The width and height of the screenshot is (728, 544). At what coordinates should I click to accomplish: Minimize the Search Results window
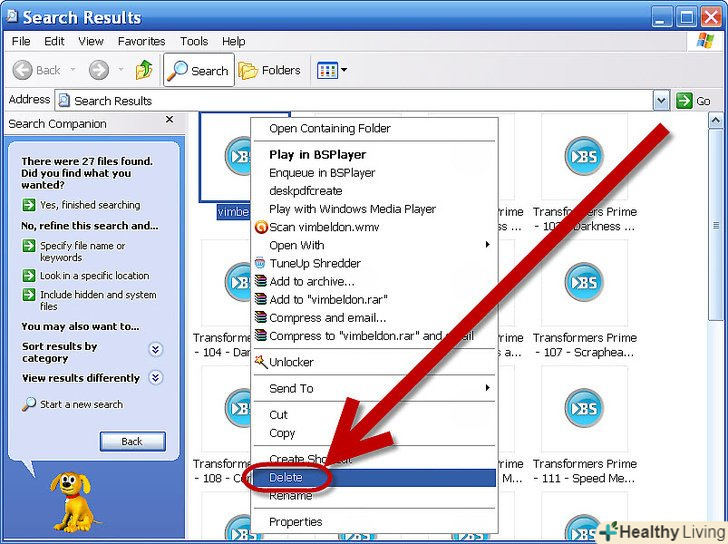tap(662, 18)
